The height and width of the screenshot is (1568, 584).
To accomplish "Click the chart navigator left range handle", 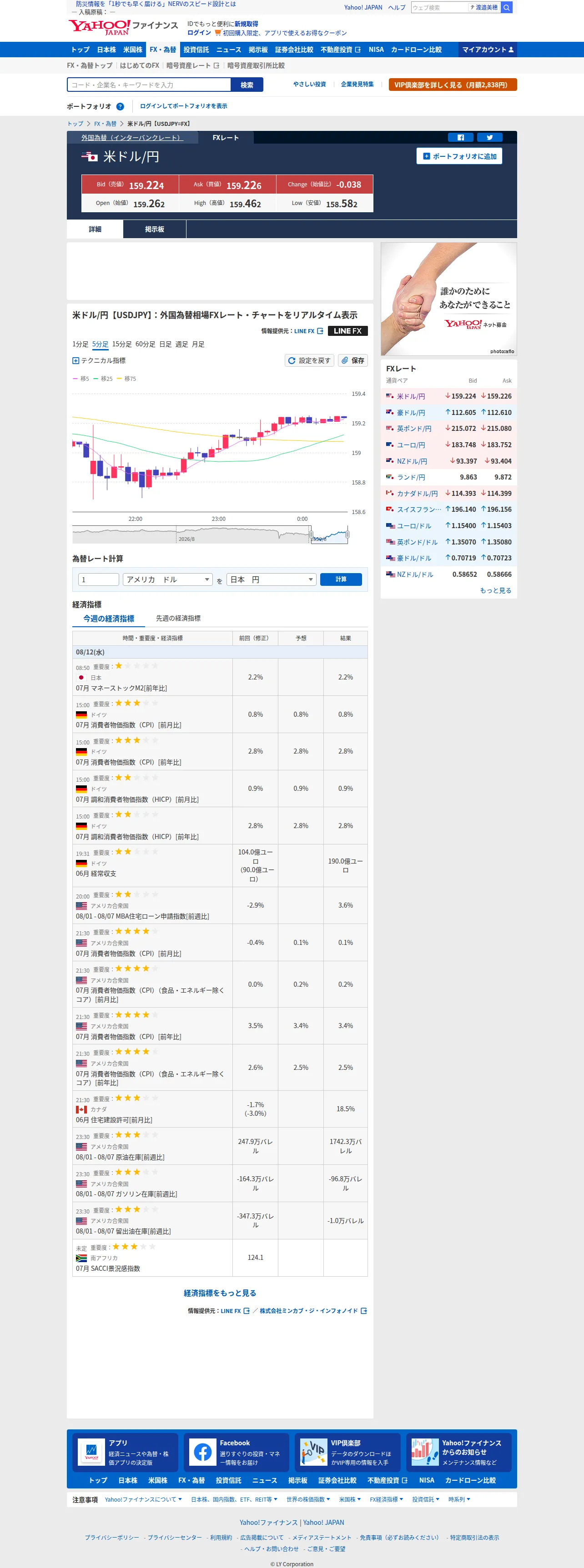I will pyautogui.click(x=311, y=534).
